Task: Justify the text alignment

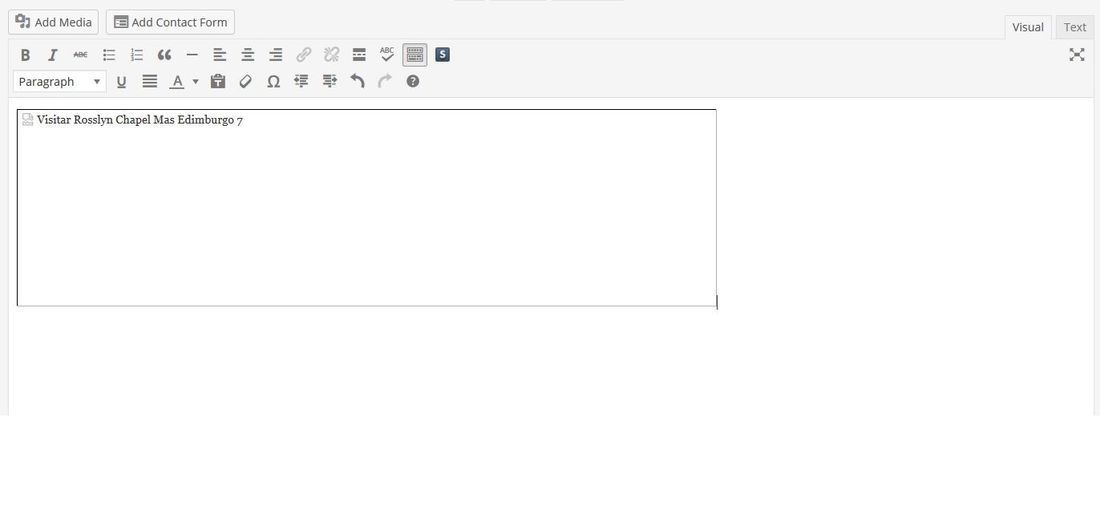Action: click(x=149, y=81)
